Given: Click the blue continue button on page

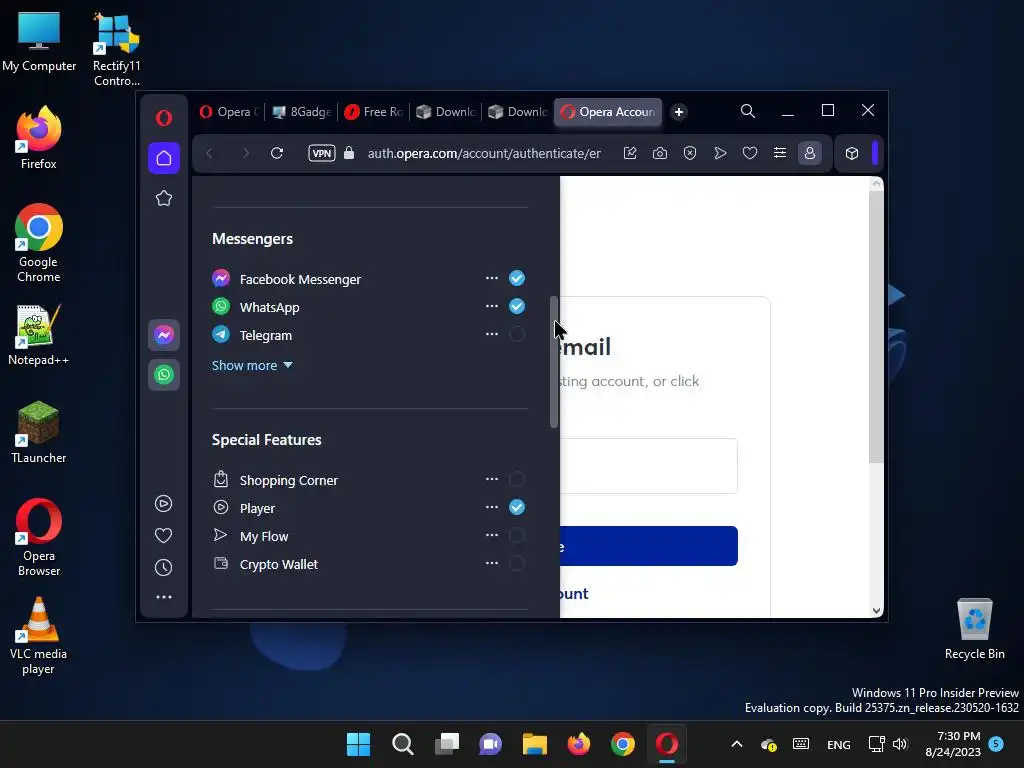Looking at the screenshot, I should point(649,546).
